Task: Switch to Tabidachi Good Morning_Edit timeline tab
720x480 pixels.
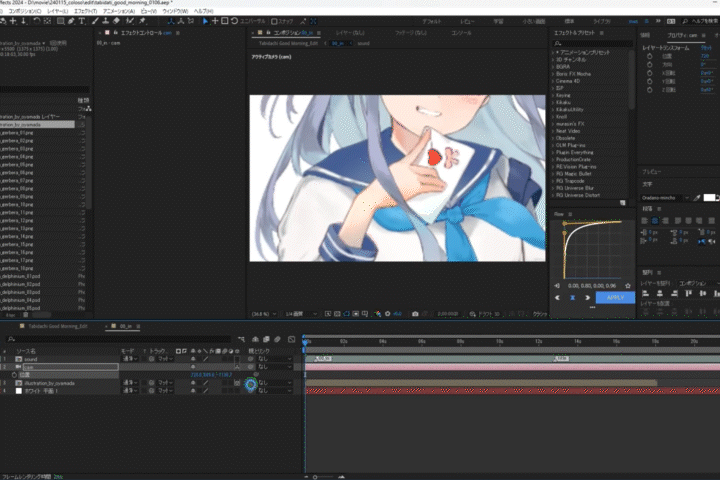Action: pos(57,326)
